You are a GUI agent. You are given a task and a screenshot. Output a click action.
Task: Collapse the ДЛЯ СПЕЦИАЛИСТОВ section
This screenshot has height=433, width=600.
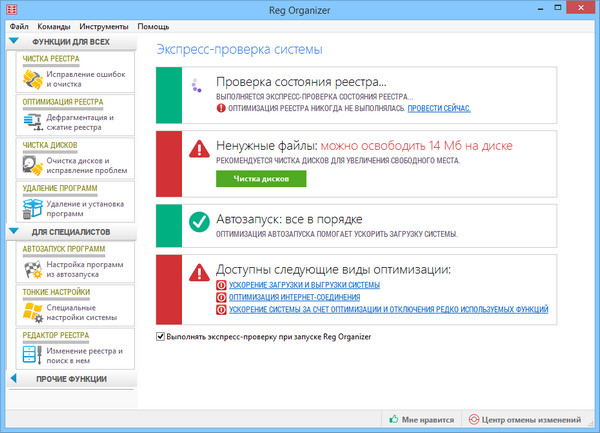15,232
